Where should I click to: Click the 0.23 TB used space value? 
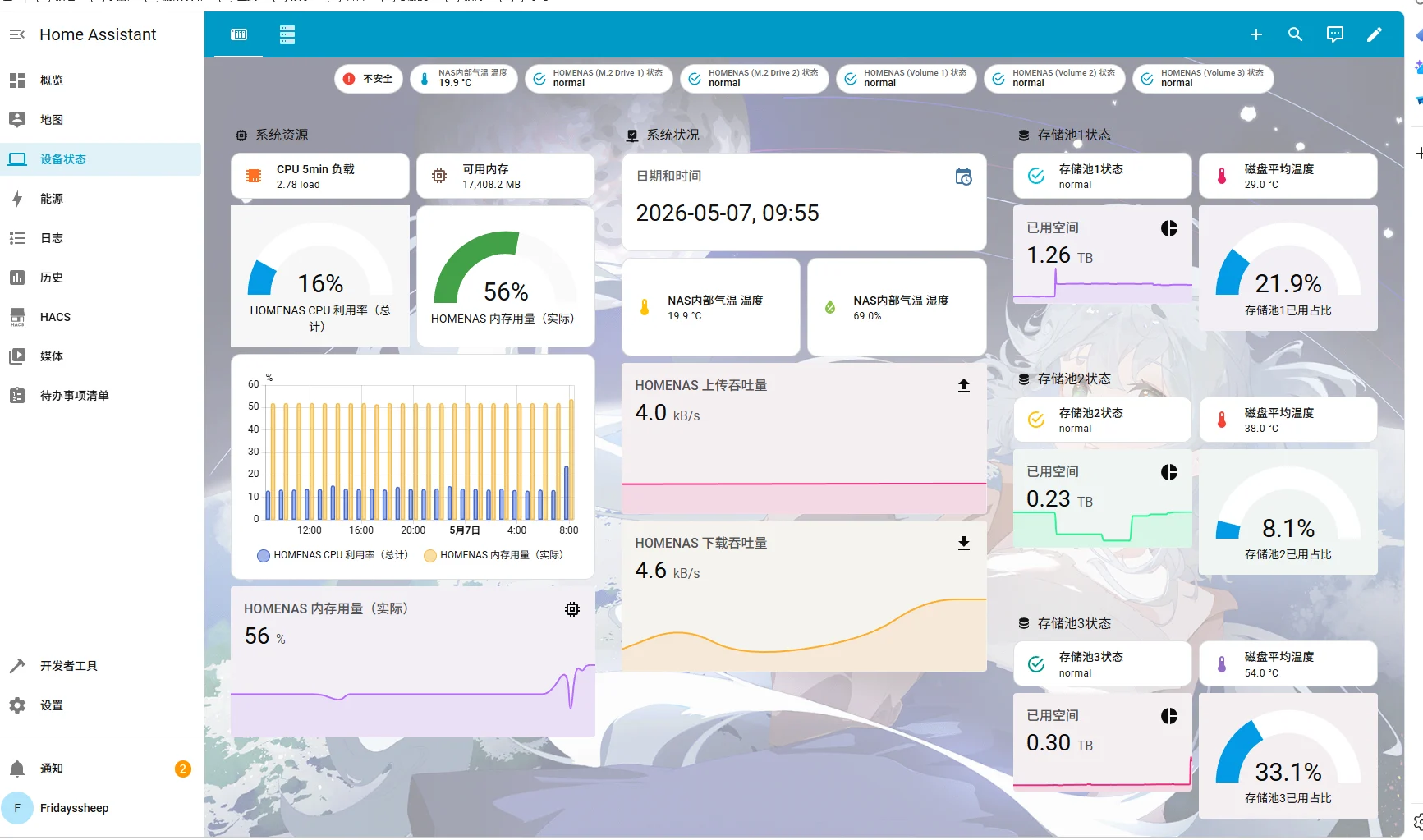click(x=1059, y=499)
